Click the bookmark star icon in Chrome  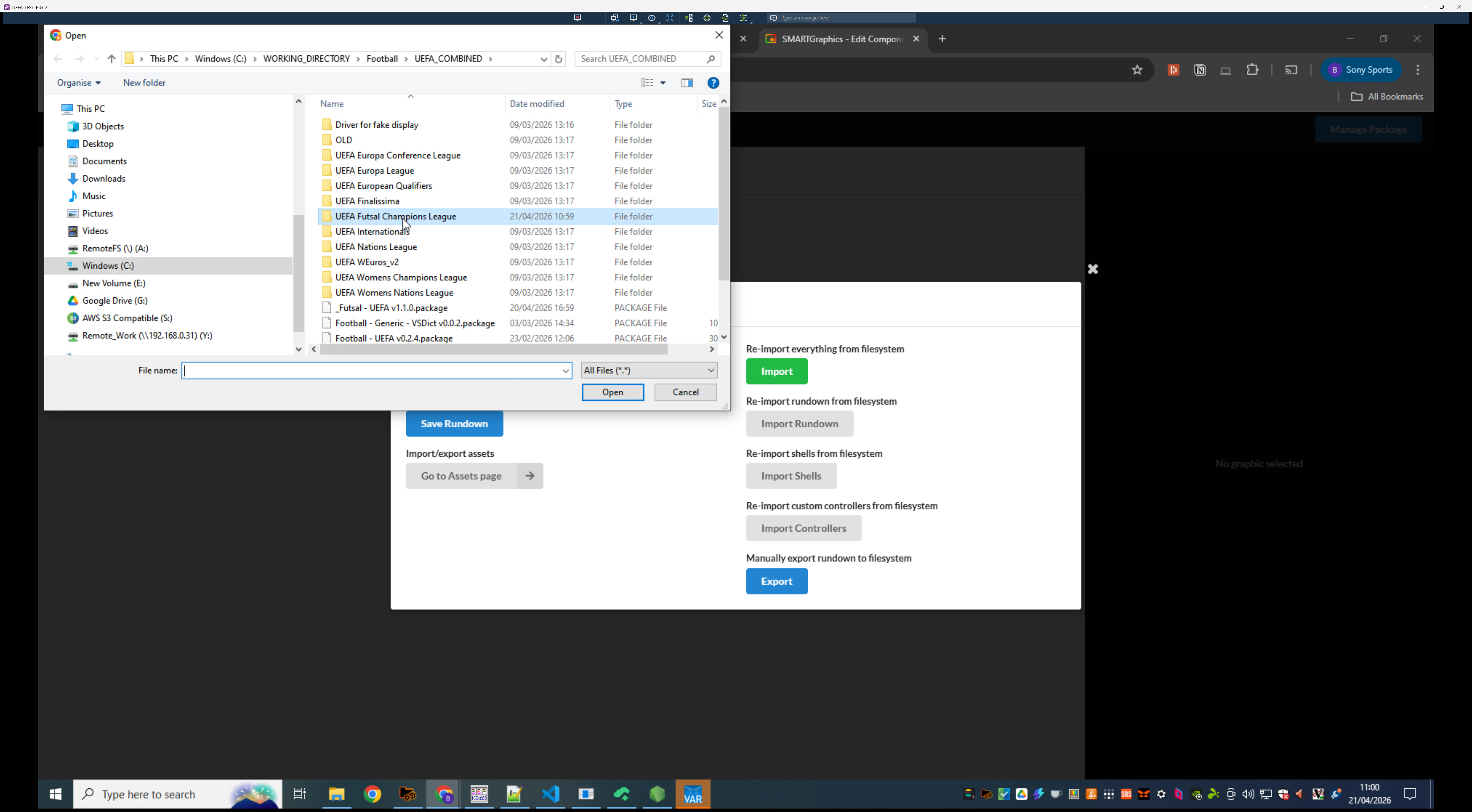(1136, 70)
